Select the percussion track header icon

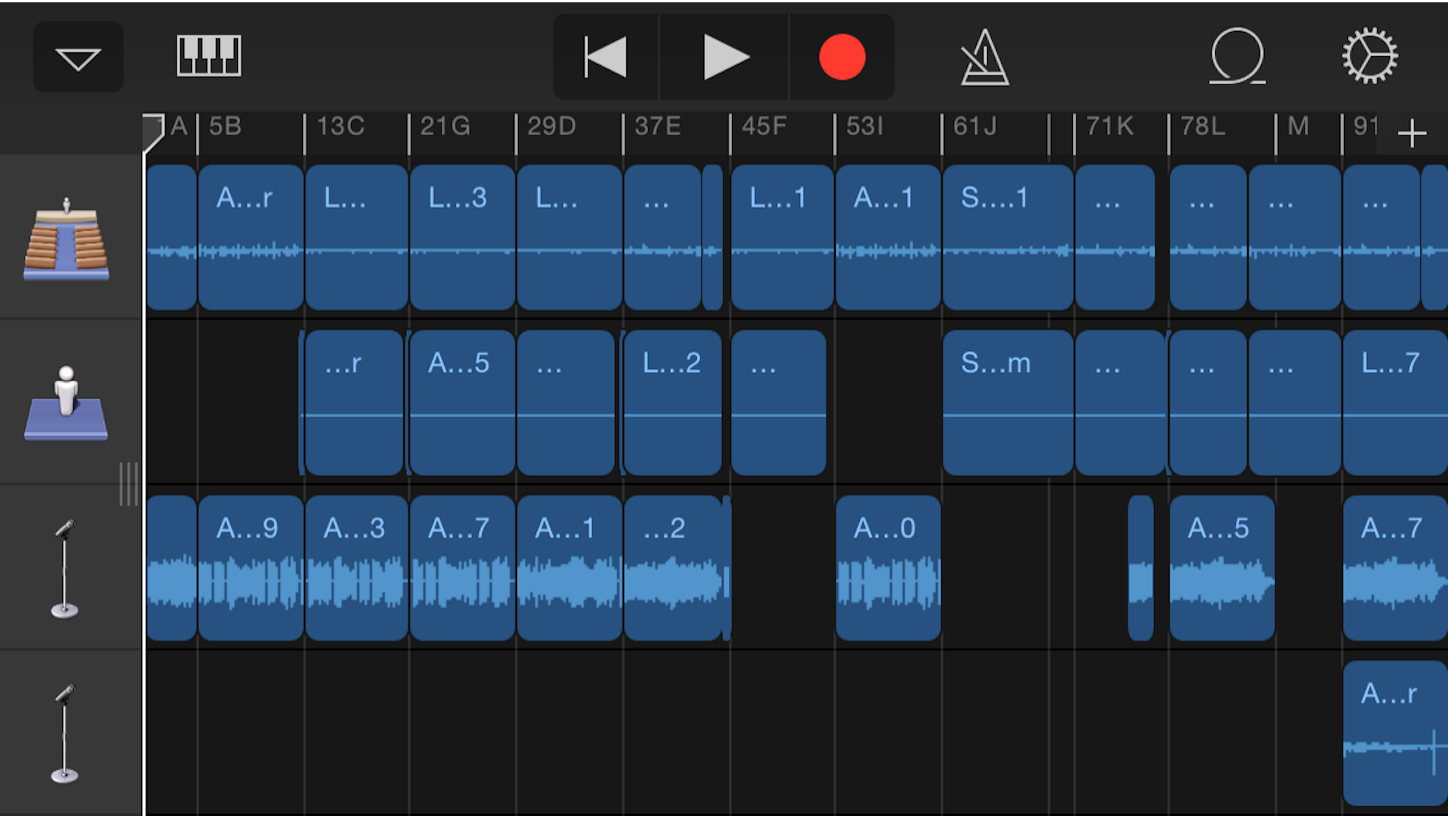[66, 238]
